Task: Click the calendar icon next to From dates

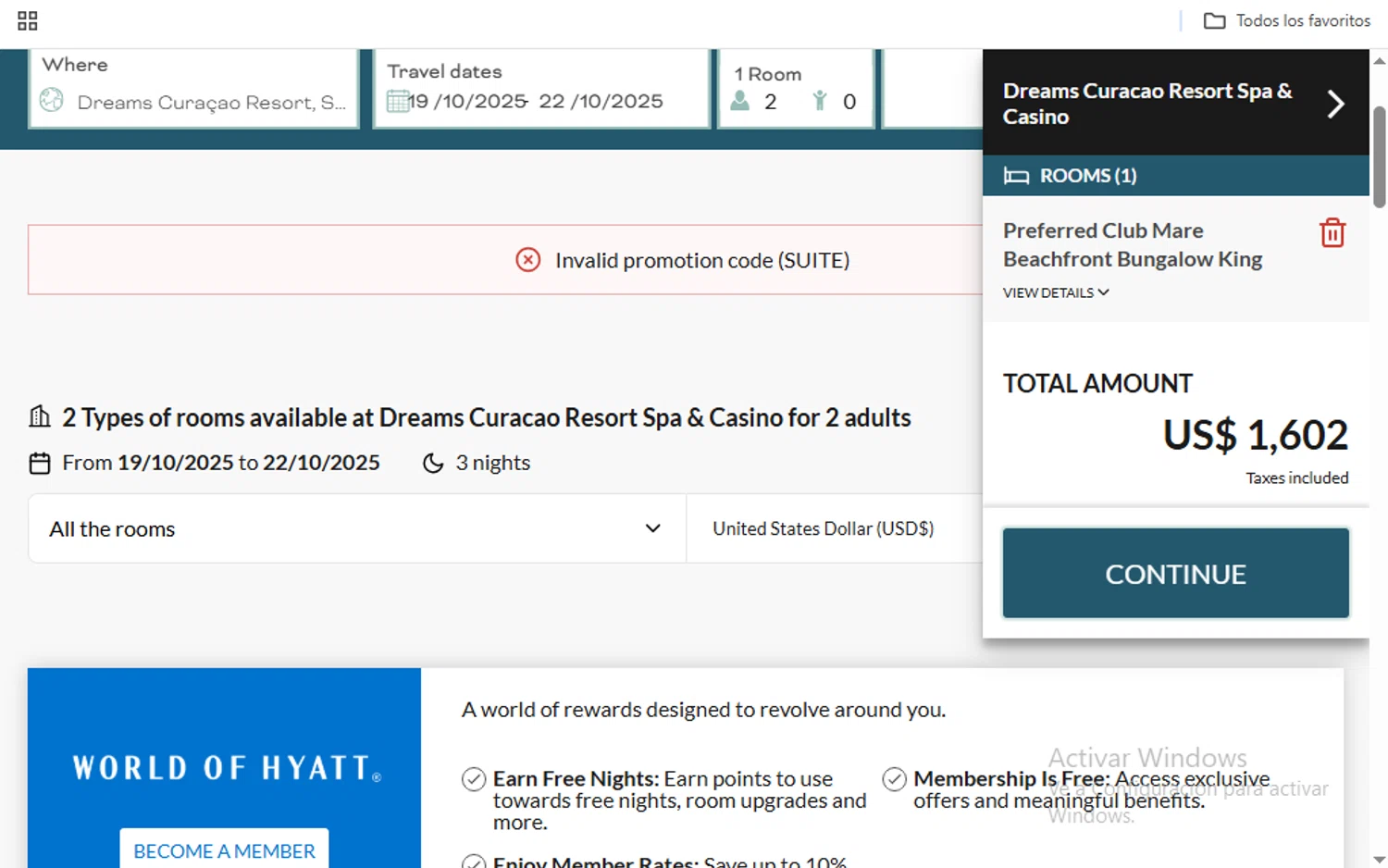Action: (x=40, y=463)
